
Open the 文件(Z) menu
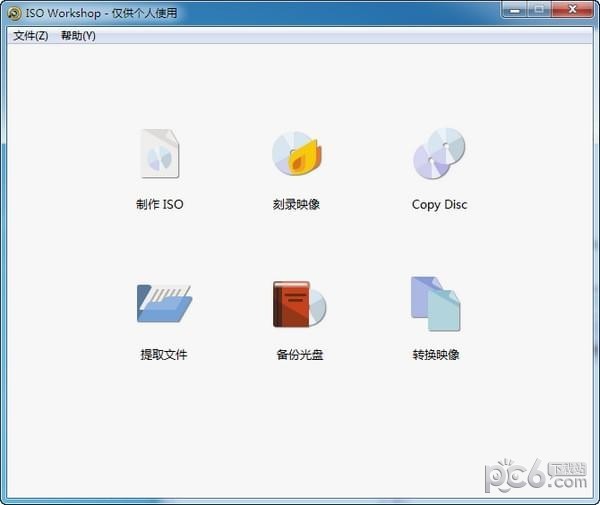click(x=31, y=36)
